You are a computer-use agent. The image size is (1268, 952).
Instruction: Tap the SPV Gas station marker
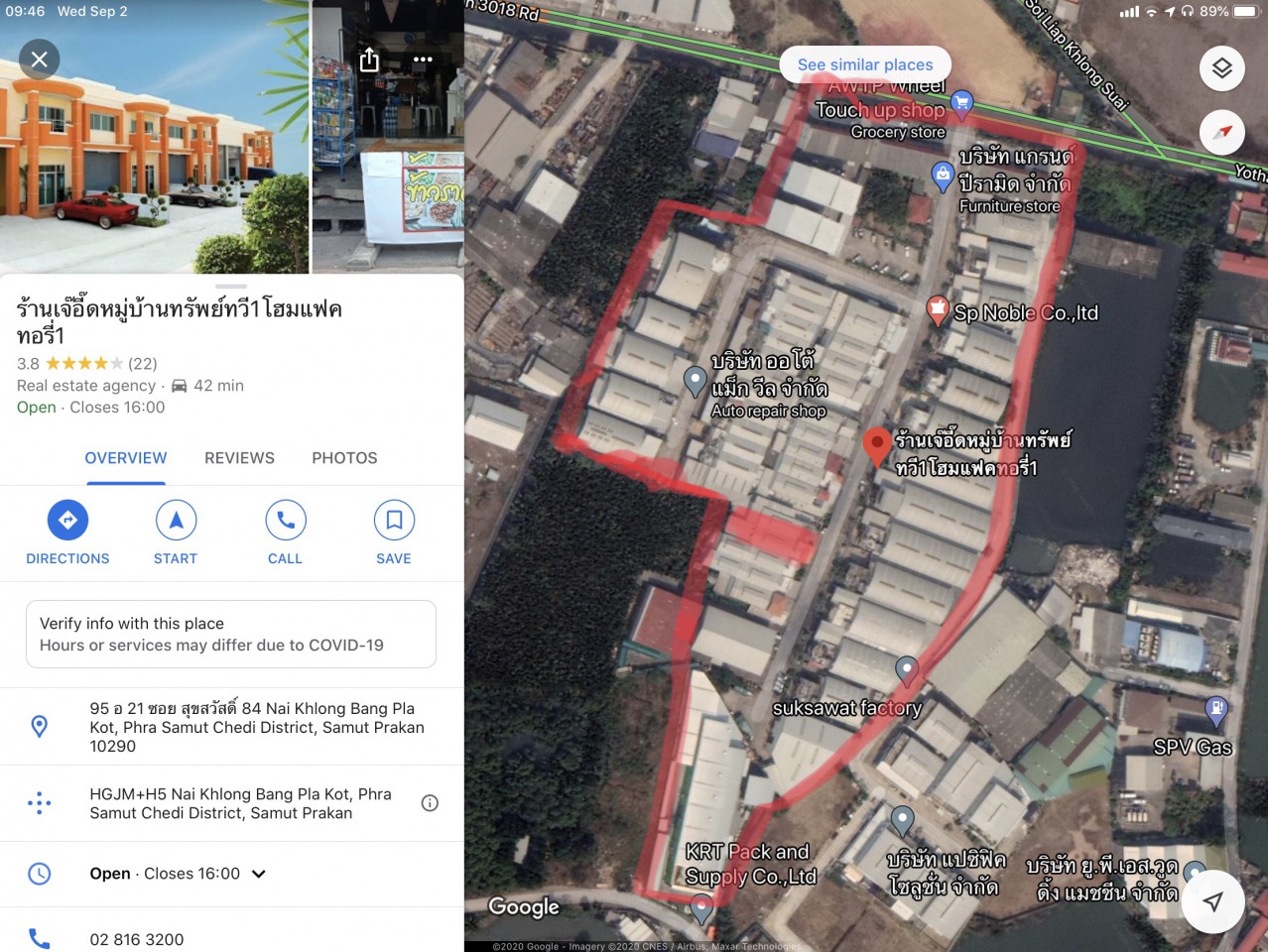coord(1216,710)
